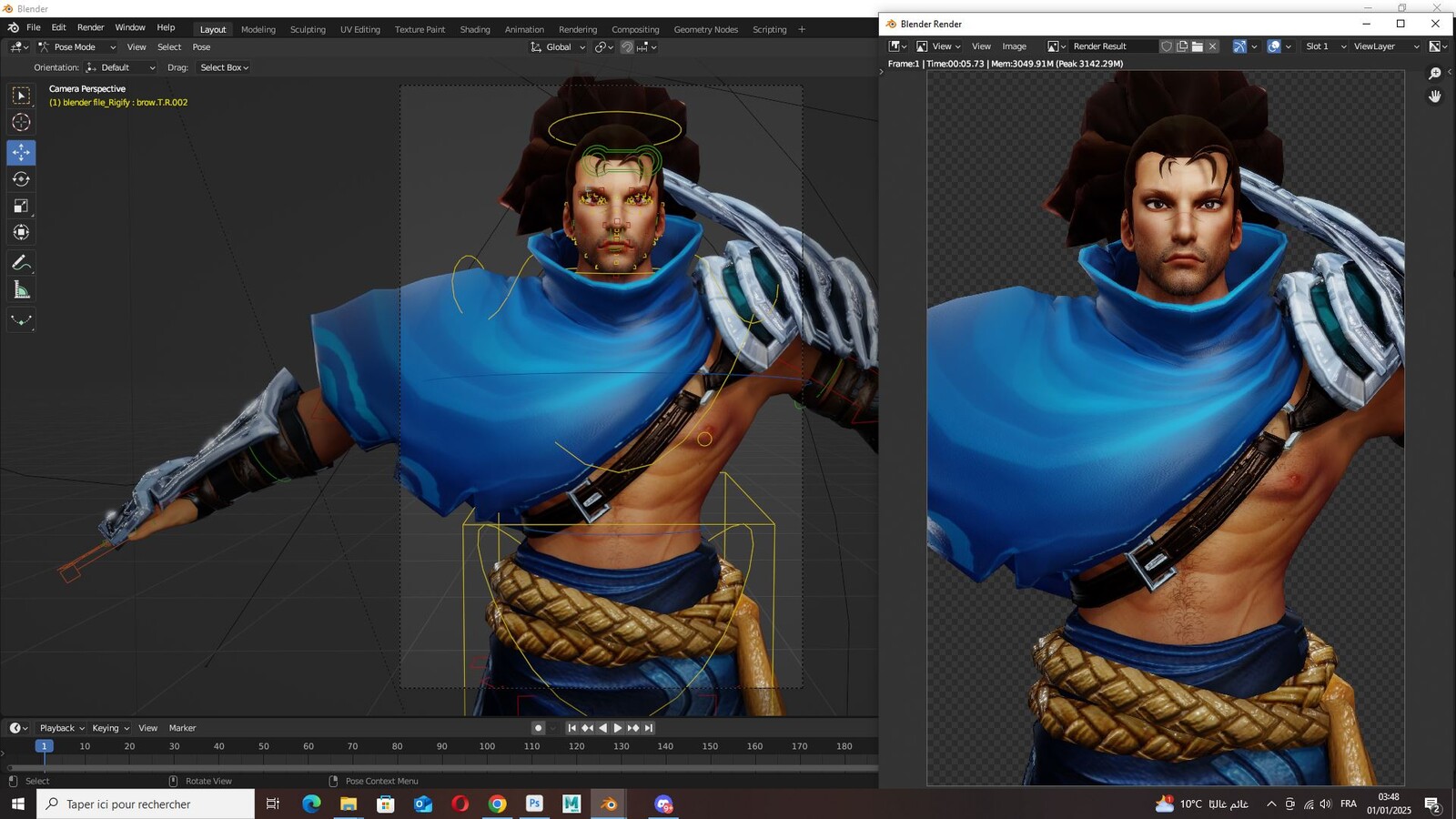Open the Global transform orientation dropdown
The height and width of the screenshot is (819, 1456).
coord(558,47)
